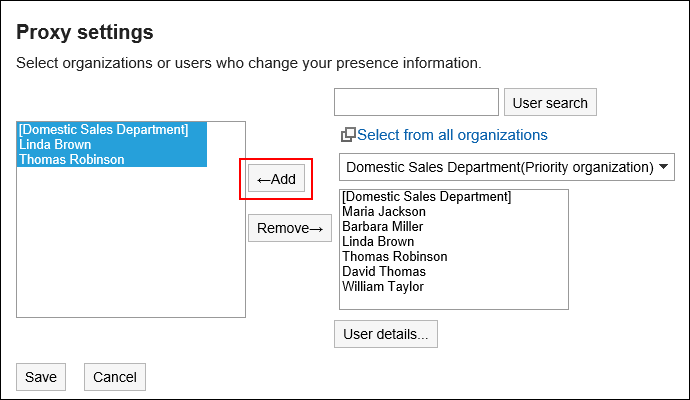Viewport: 690px width, 400px height.
Task: Open User details for selected user
Action: pos(385,334)
